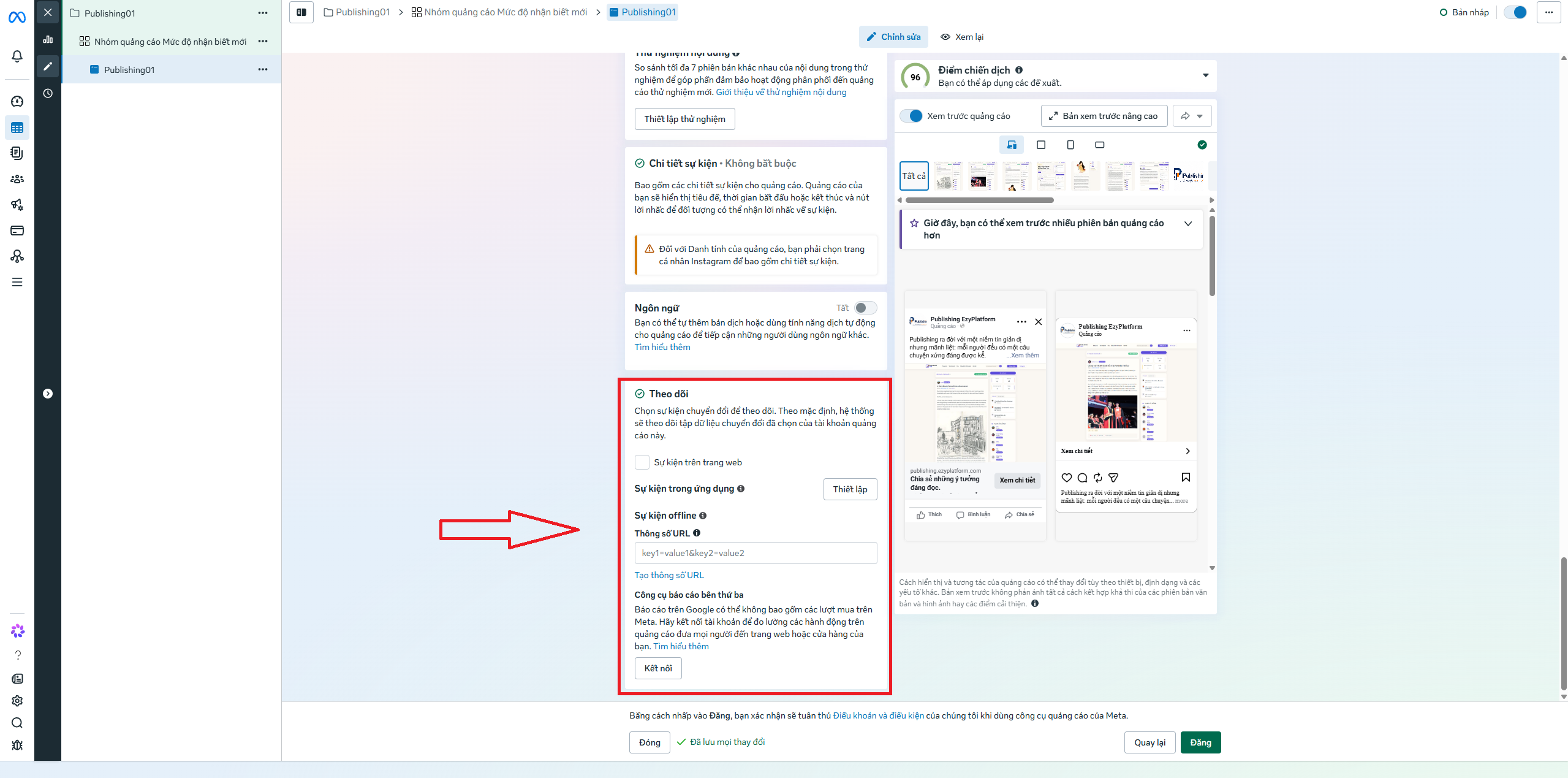Open account overview gauge icon
The width and height of the screenshot is (1568, 778).
click(x=17, y=101)
